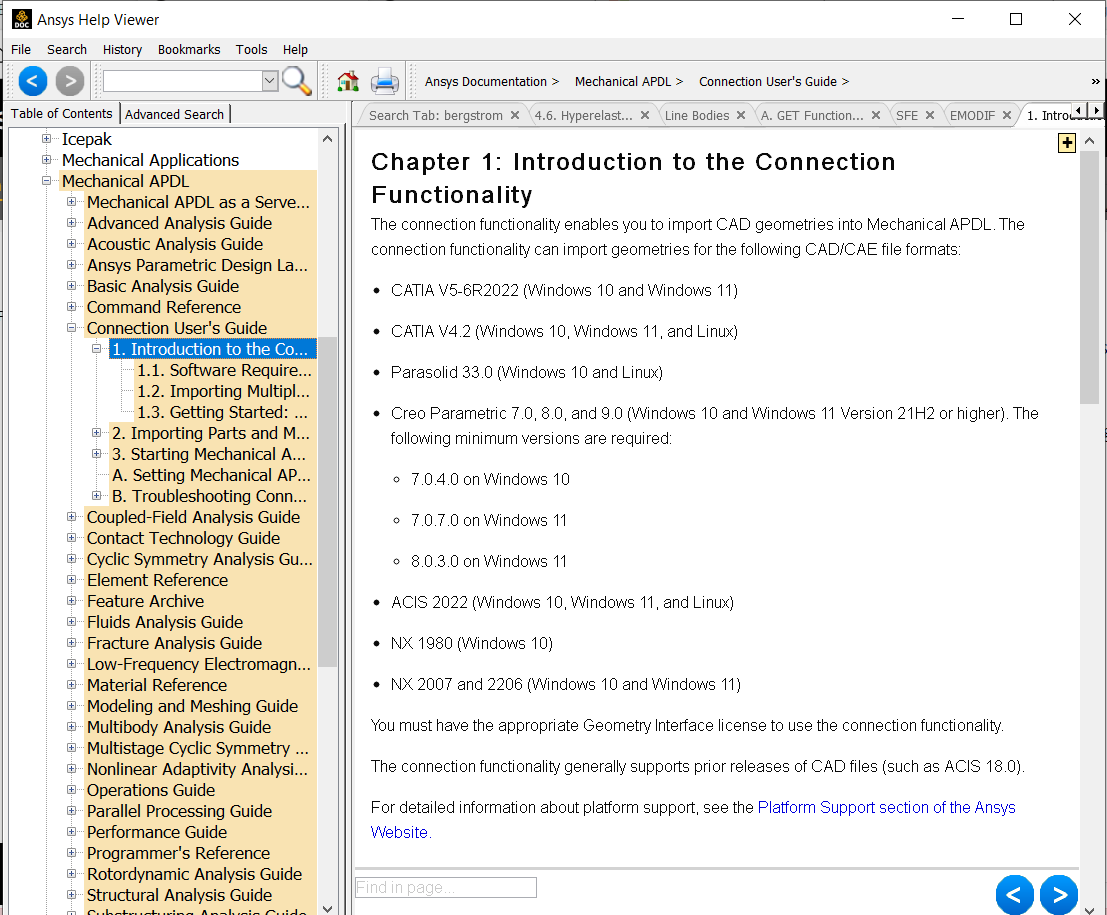Close the SFE tab
The width and height of the screenshot is (1107, 915).
[x=929, y=115]
